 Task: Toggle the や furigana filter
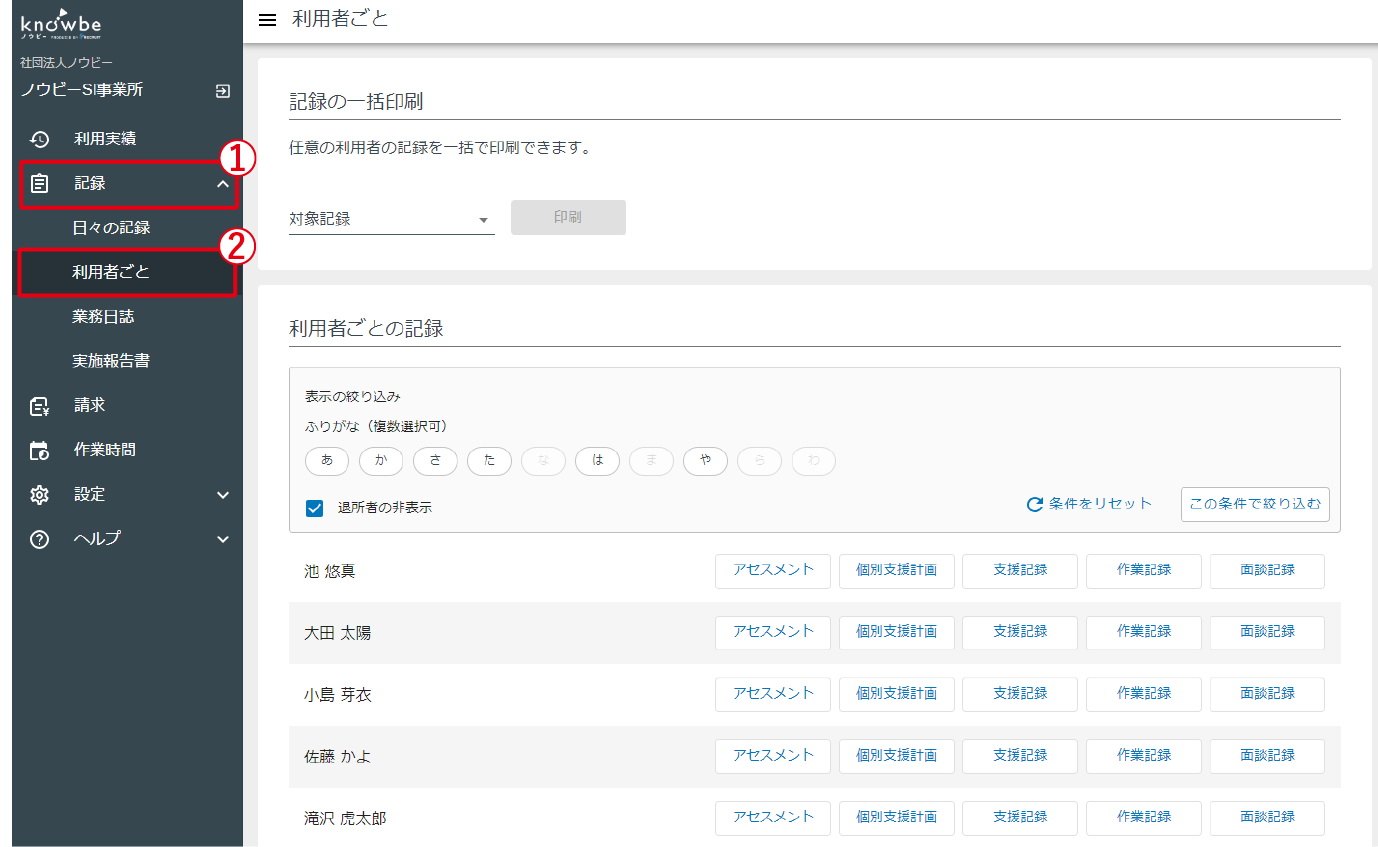click(705, 461)
